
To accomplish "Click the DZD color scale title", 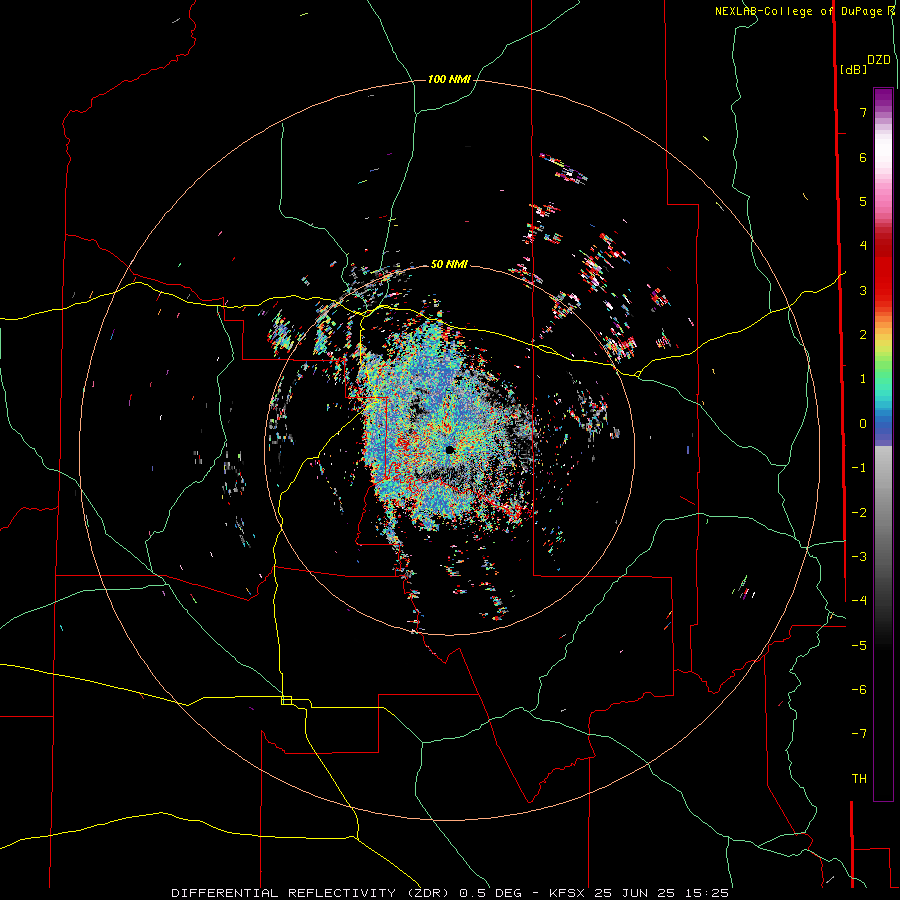I will 879,60.
